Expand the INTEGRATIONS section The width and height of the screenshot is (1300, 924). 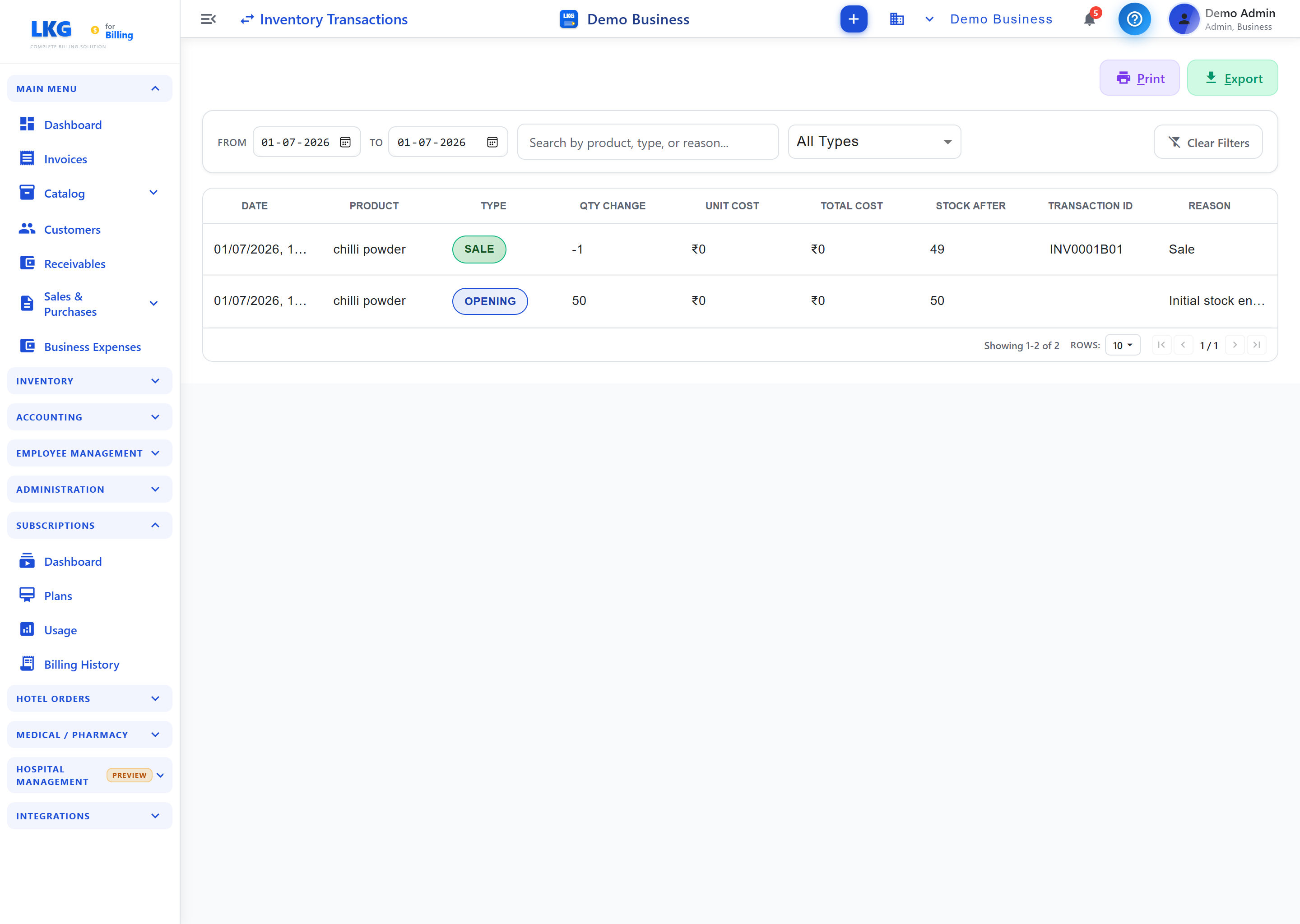point(89,816)
